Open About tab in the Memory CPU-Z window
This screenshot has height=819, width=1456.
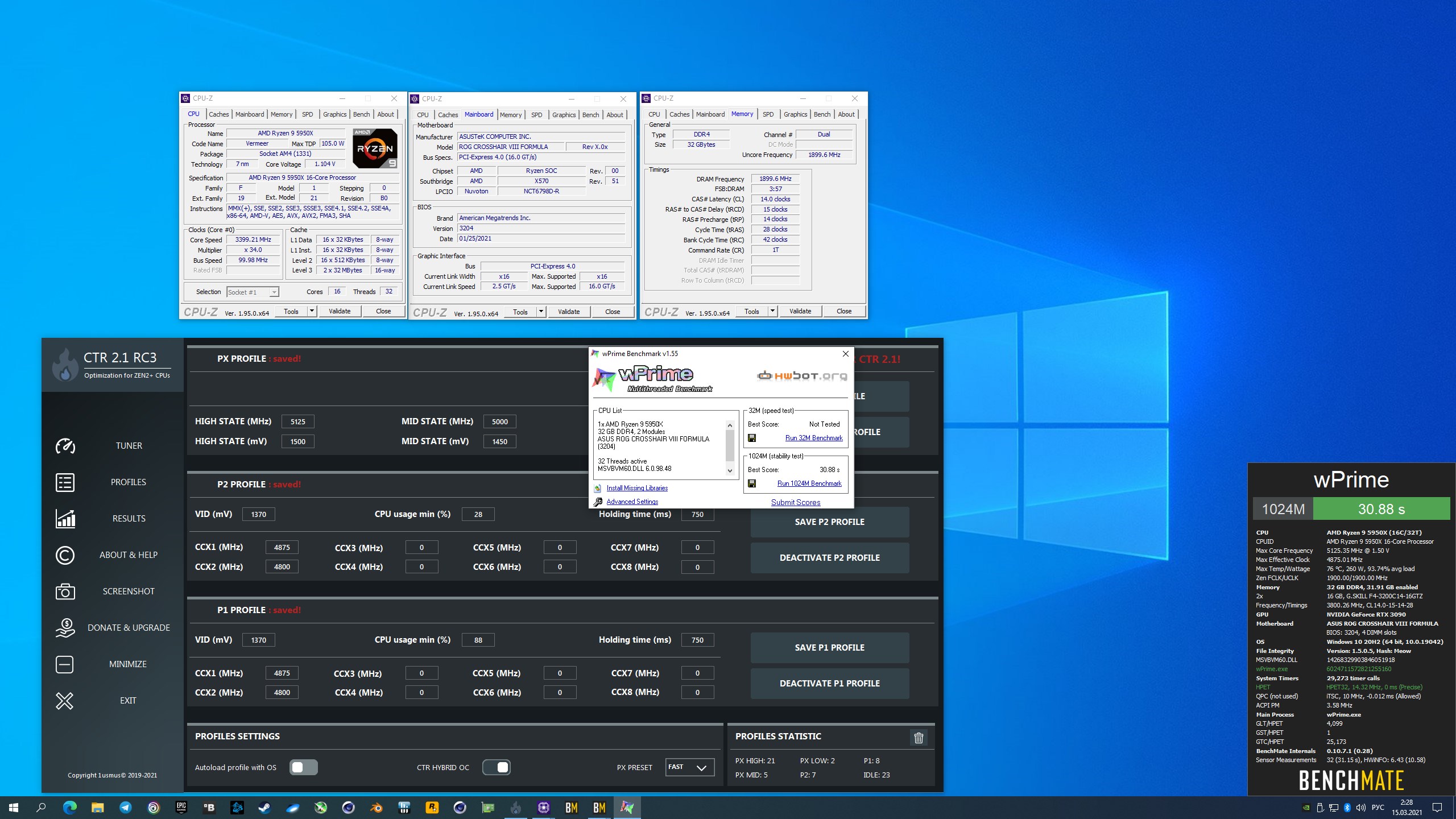pos(846,114)
